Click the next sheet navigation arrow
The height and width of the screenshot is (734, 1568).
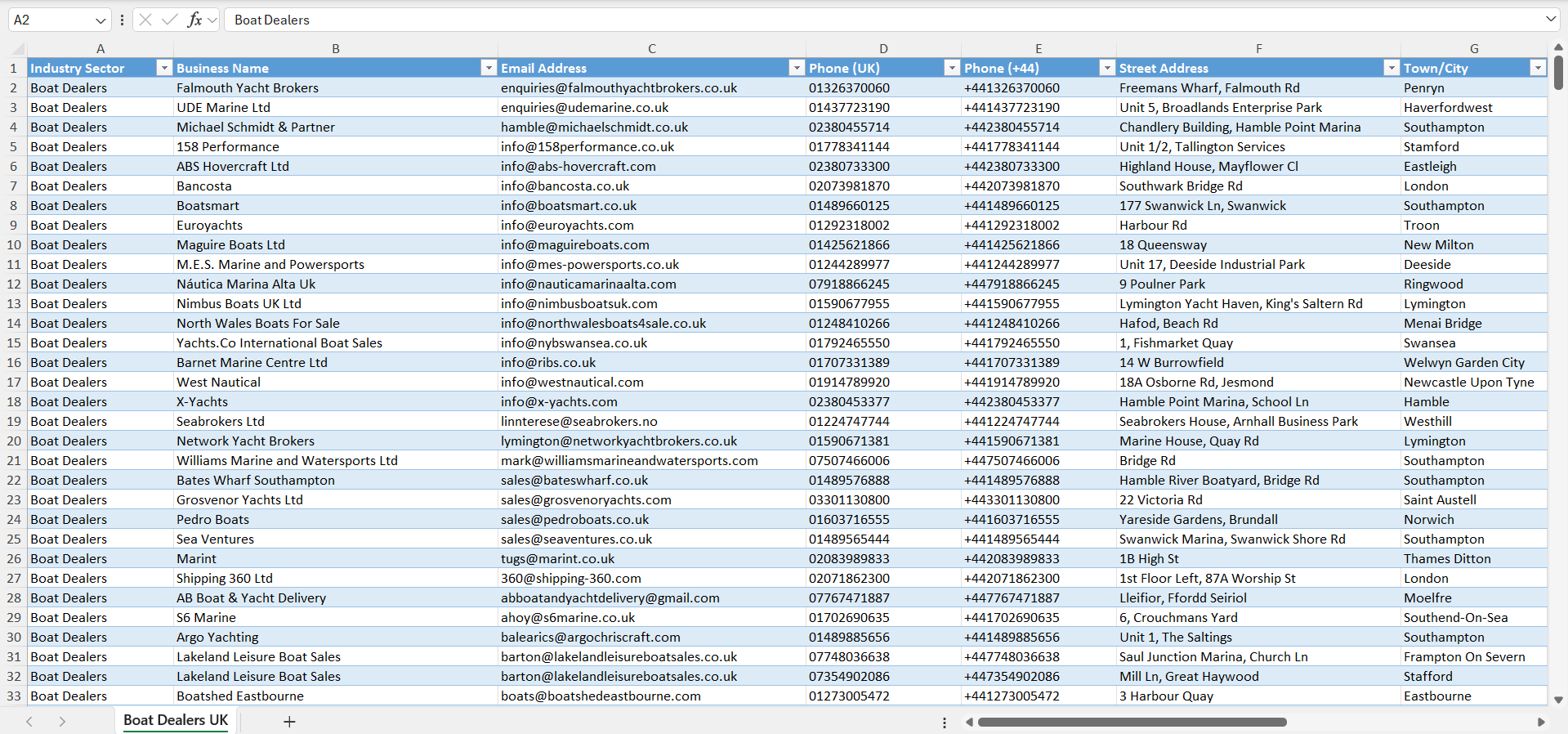(x=62, y=722)
